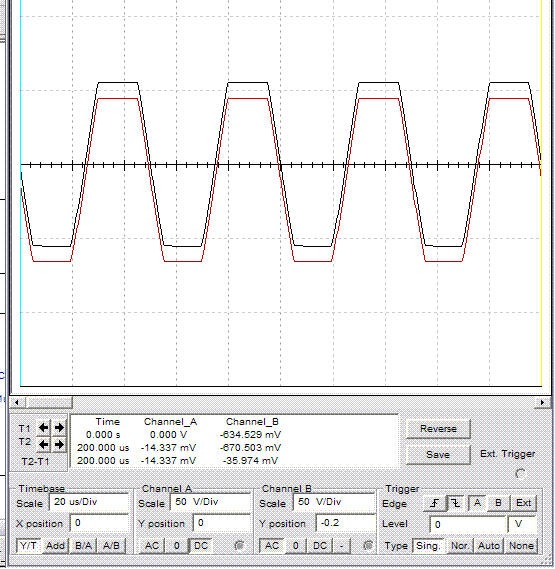Move cursor T2 left with arrow
Screen dimensions: 555x569
pos(44,444)
